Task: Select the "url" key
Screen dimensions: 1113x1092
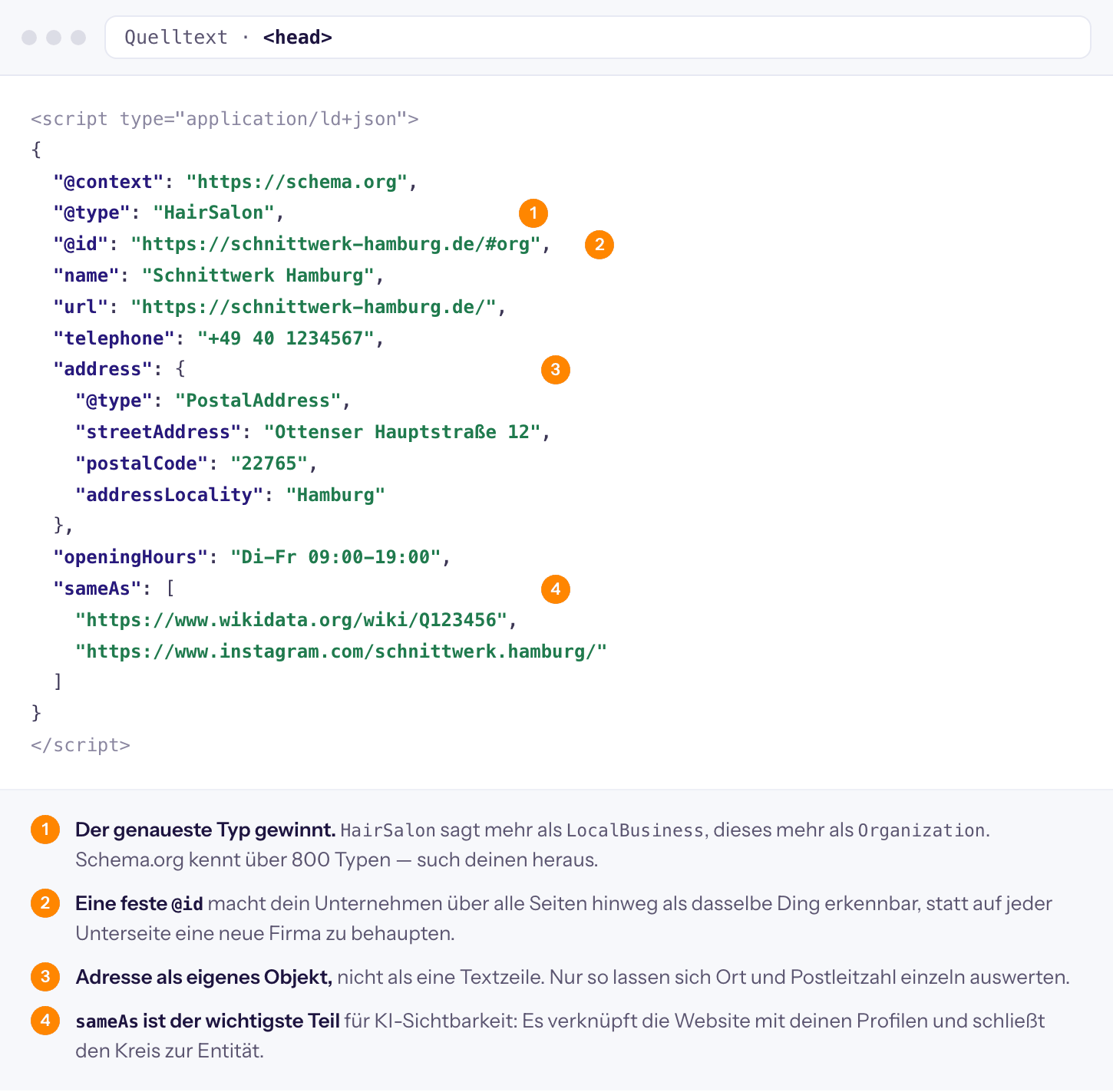Action: [x=81, y=307]
